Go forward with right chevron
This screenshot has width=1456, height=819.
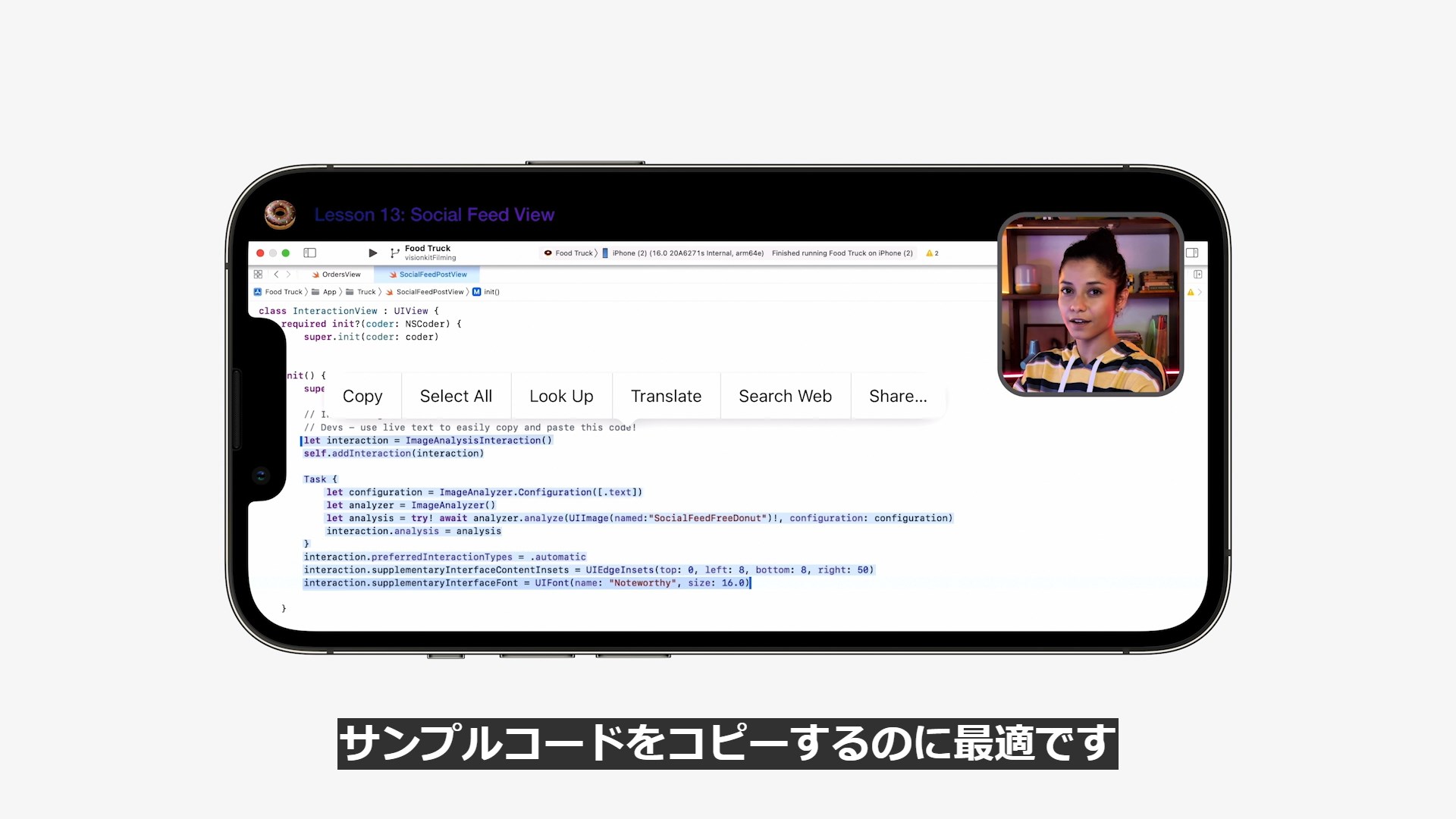click(x=288, y=275)
